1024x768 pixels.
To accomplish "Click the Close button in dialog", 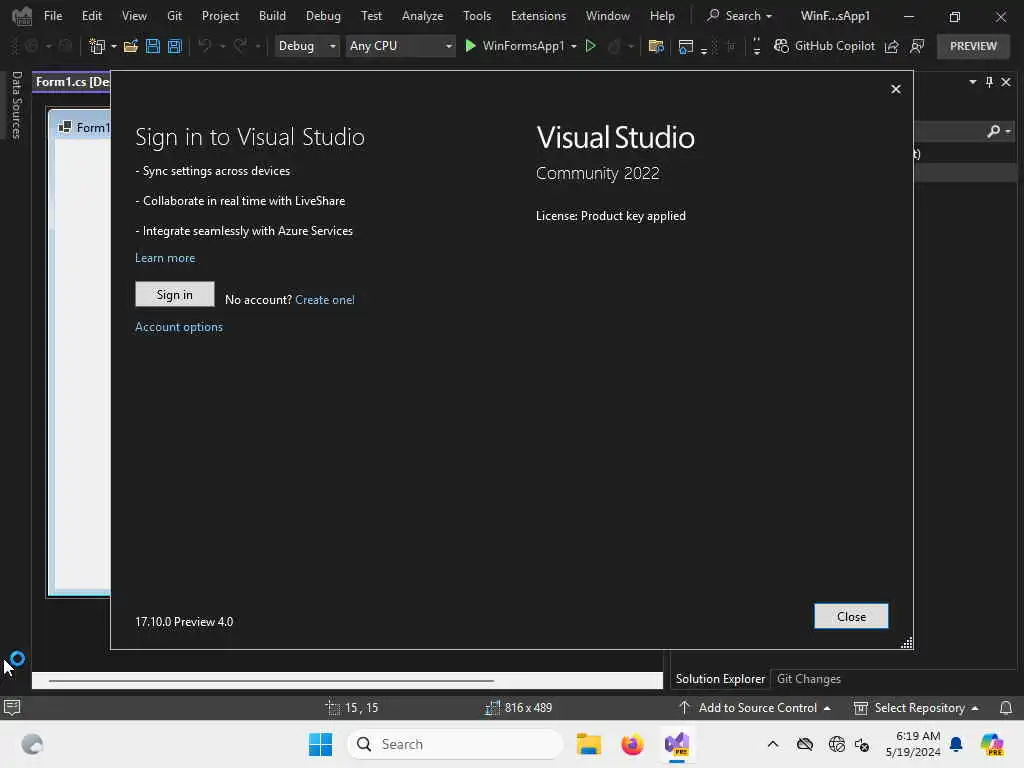I will coord(851,616).
